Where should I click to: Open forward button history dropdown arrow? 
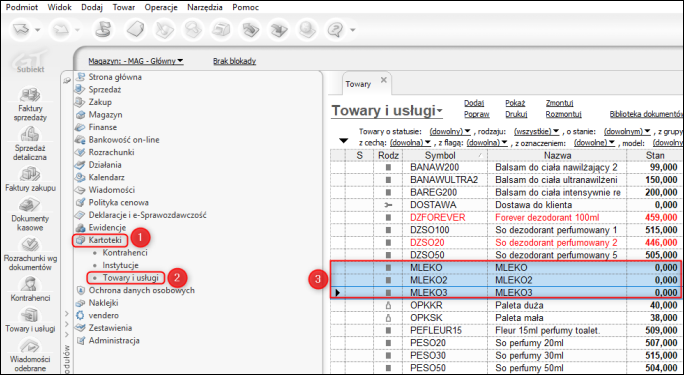77,30
